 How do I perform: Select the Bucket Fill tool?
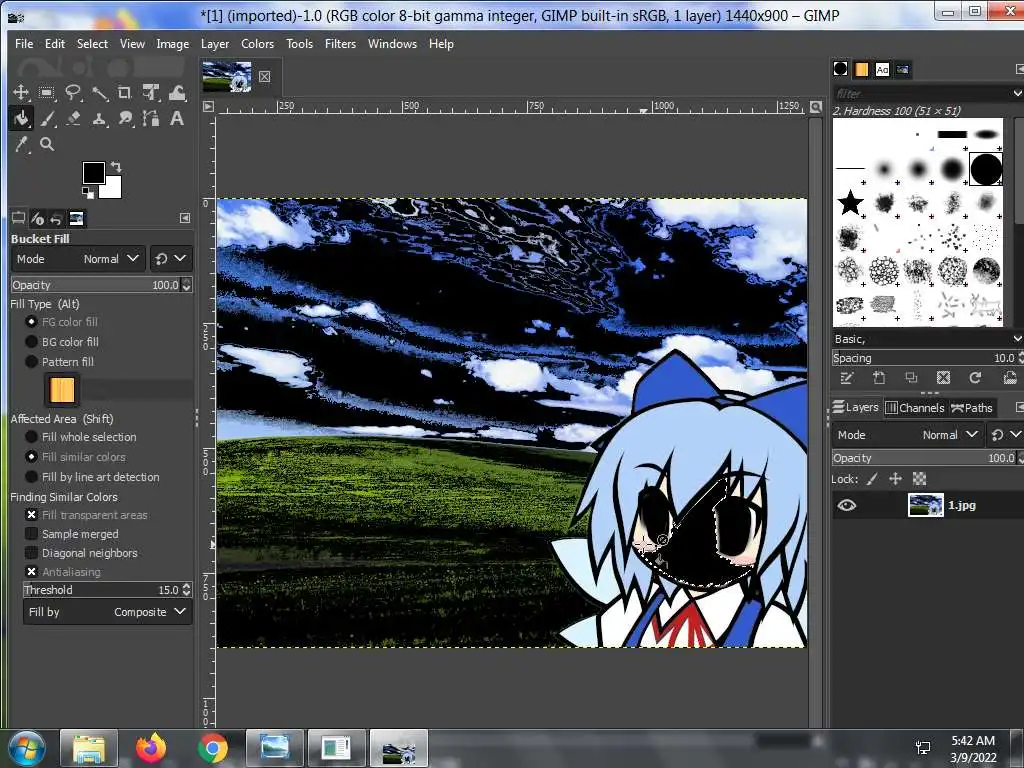[x=21, y=118]
